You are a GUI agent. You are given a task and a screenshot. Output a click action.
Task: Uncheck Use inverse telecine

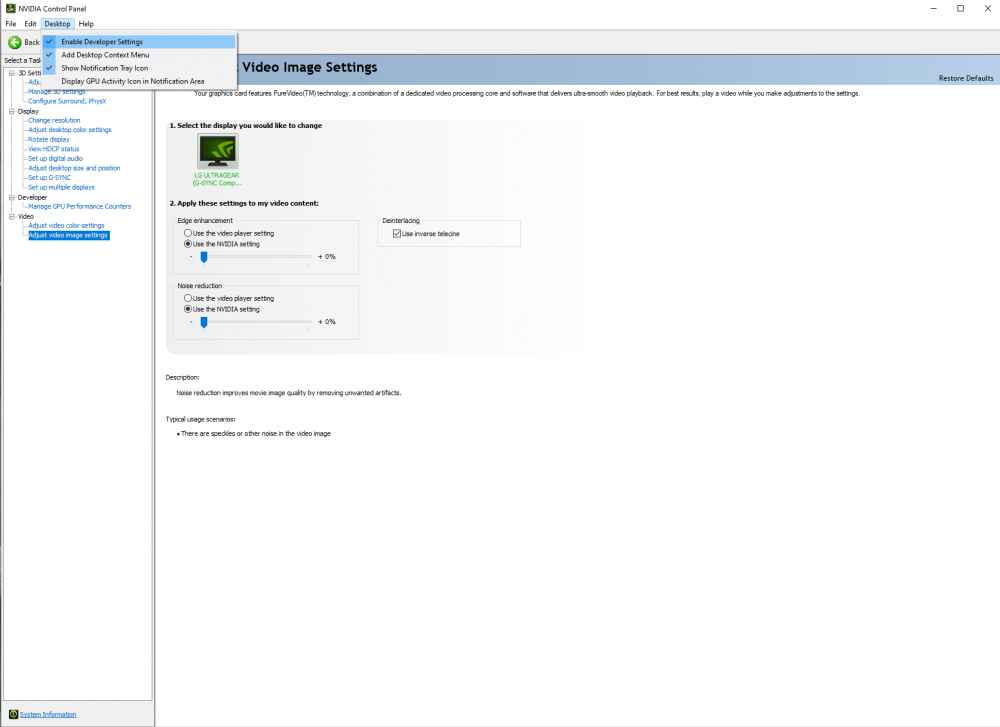(396, 233)
